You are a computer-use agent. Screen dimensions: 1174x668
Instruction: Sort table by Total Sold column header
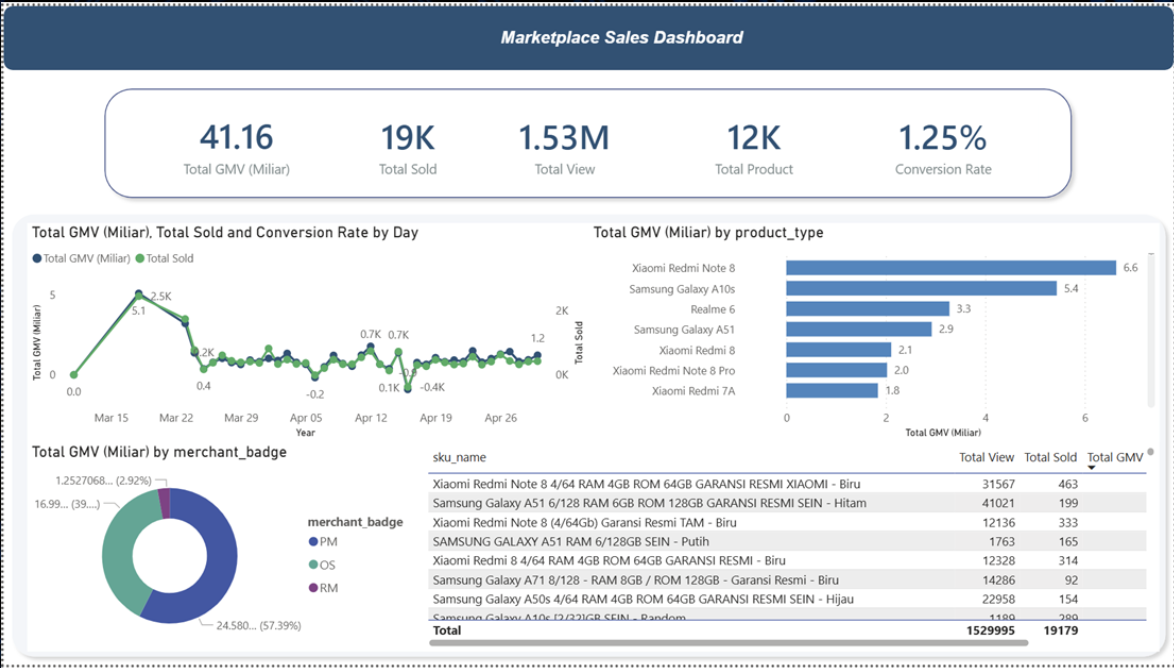pos(1050,458)
